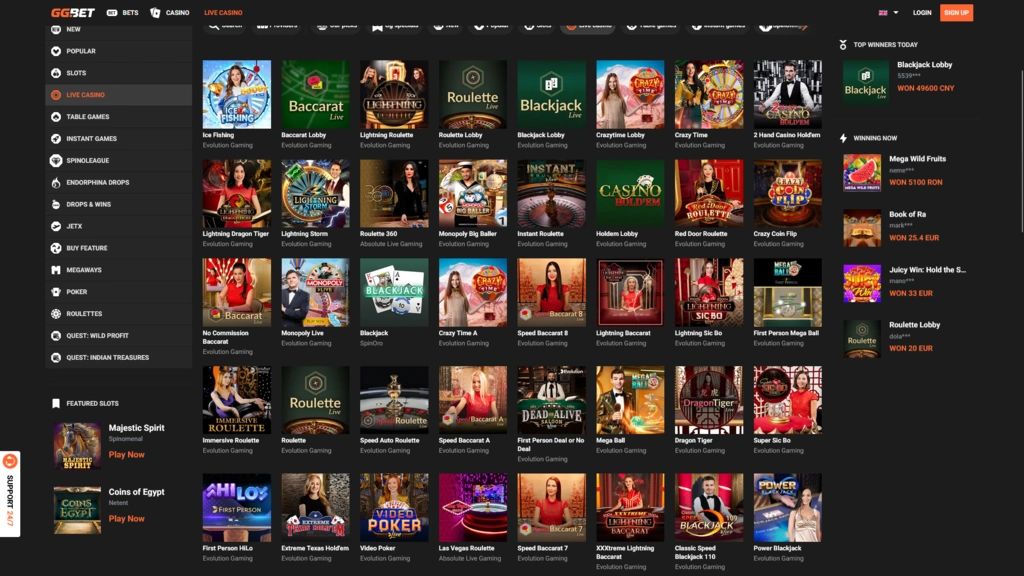The image size is (1024, 576).
Task: Select the New category sidebar icon
Action: pos(56,29)
